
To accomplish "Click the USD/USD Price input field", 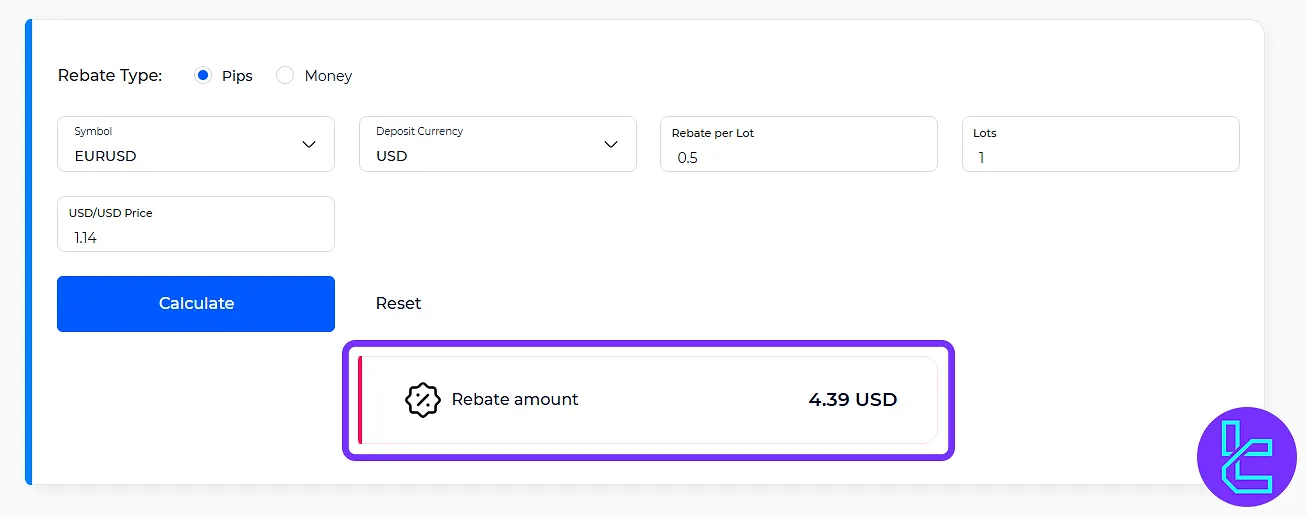I will (196, 224).
